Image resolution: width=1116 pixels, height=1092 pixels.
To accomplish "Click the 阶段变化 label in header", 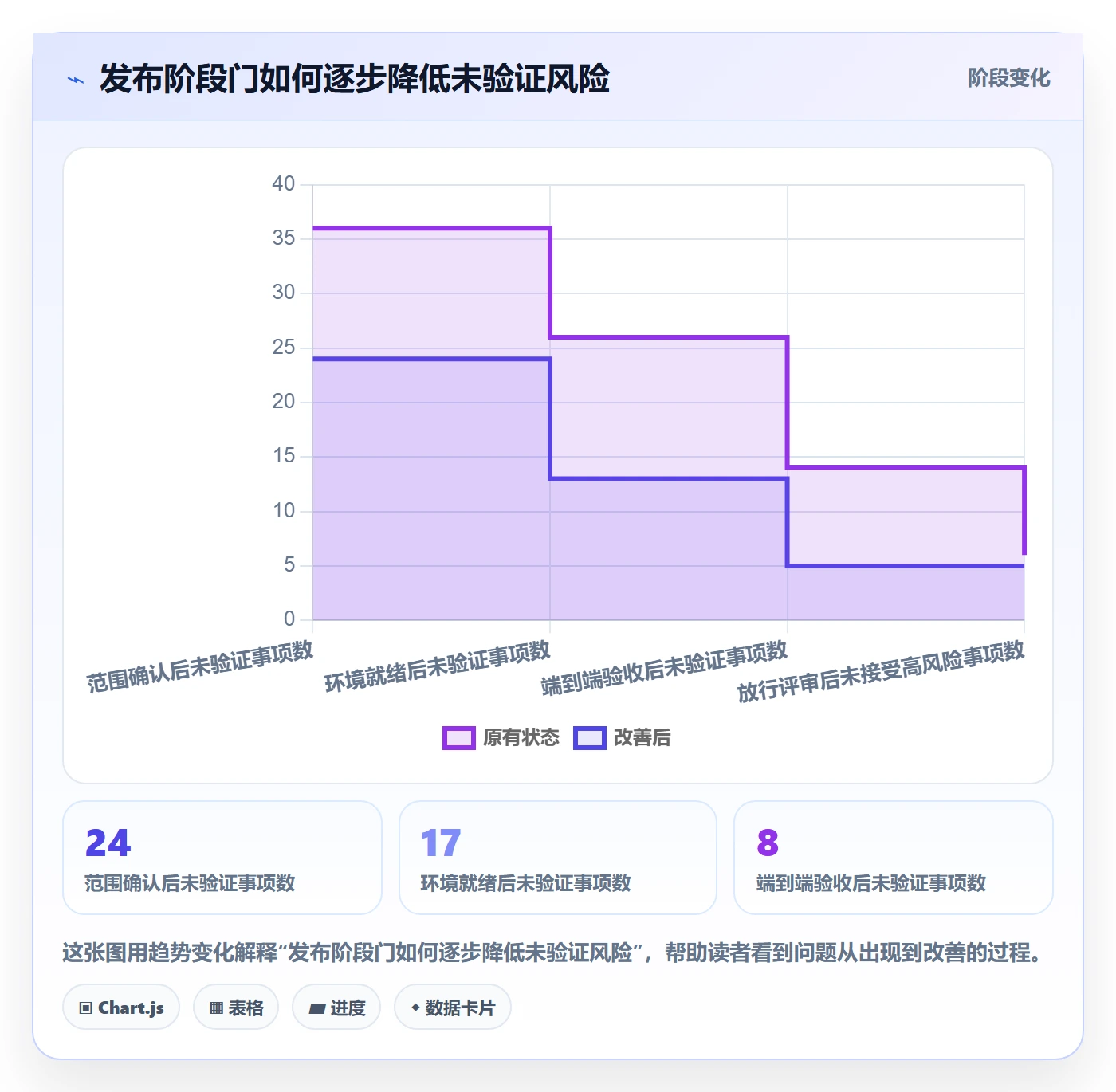I will coord(1009,78).
